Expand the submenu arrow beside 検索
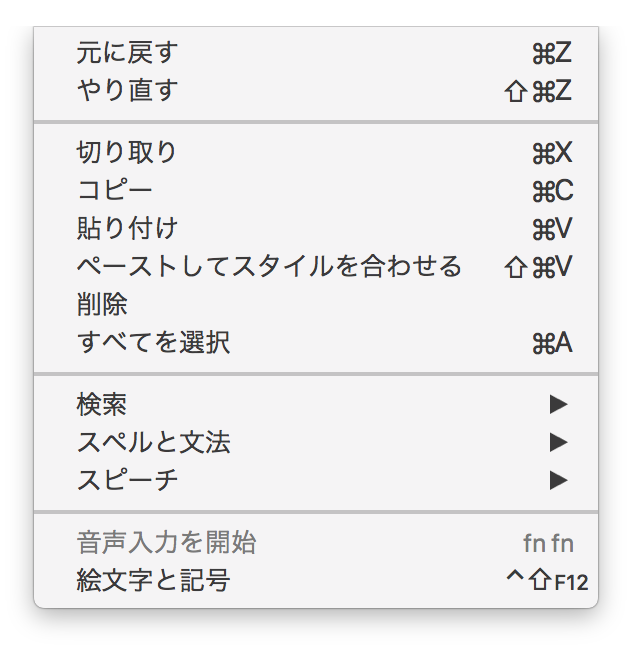 (558, 404)
